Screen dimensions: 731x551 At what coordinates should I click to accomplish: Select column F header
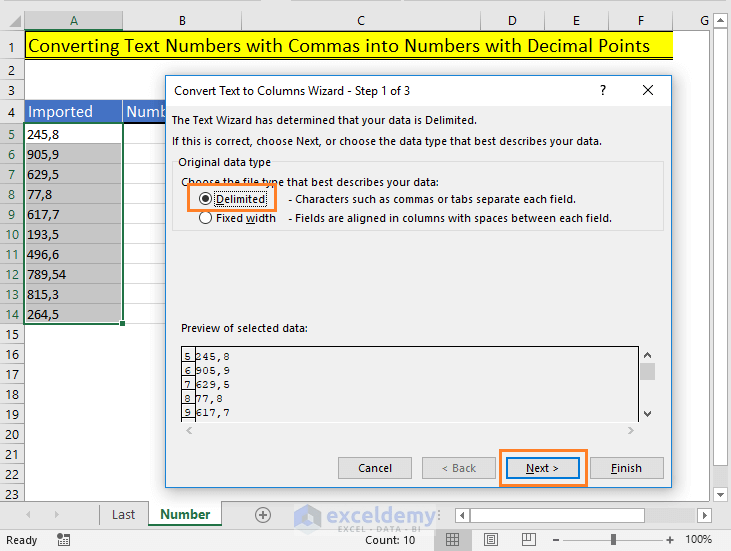pos(641,21)
